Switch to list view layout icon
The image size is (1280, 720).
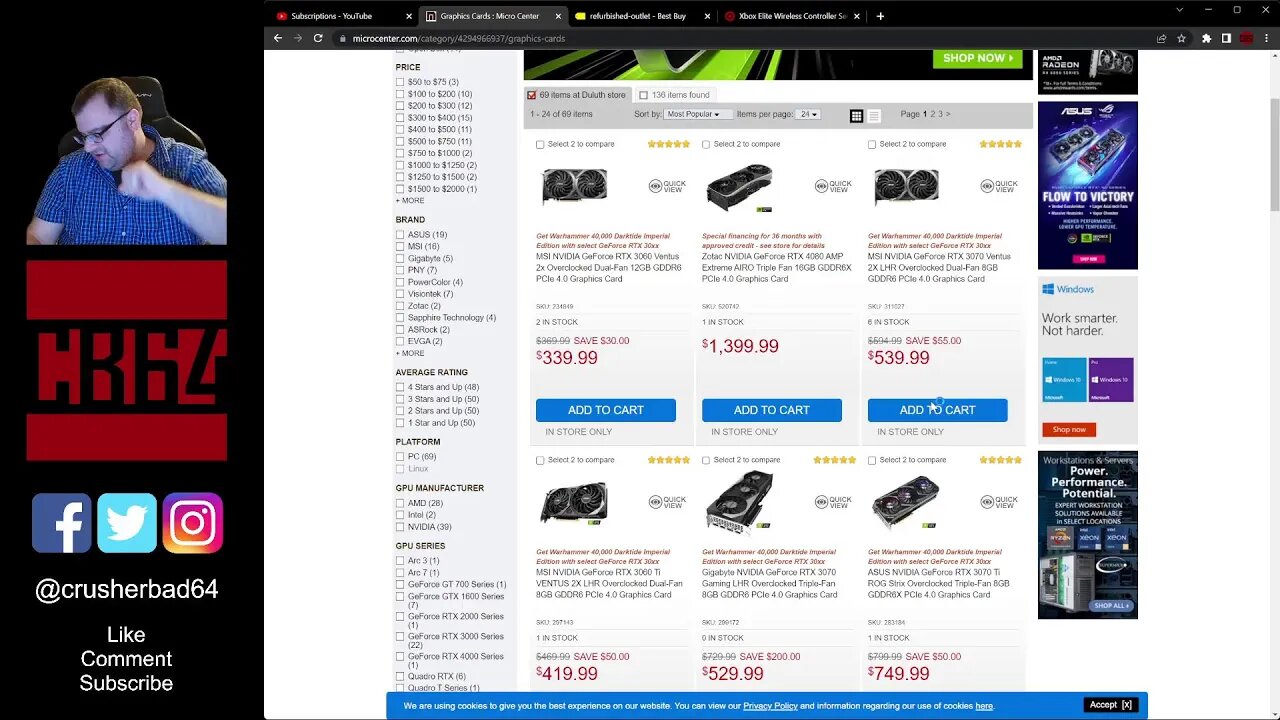coord(874,116)
